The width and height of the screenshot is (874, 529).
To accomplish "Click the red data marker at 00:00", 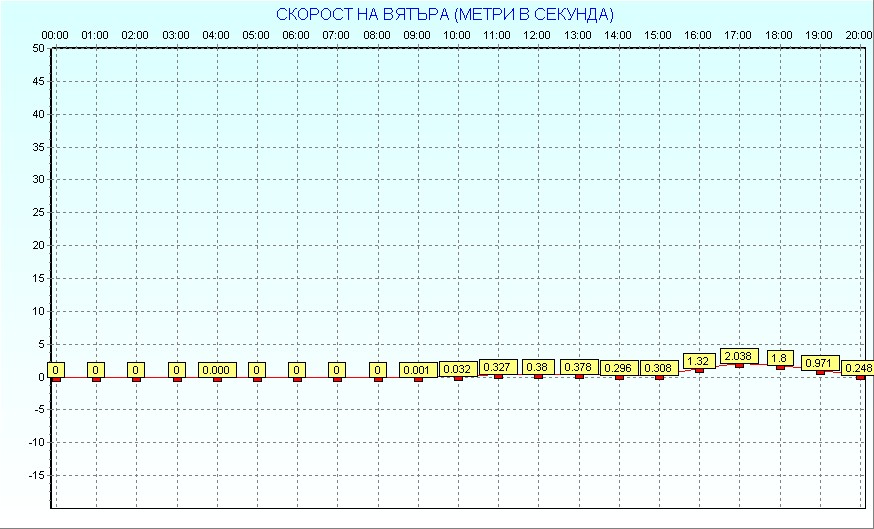I will 56,380.
